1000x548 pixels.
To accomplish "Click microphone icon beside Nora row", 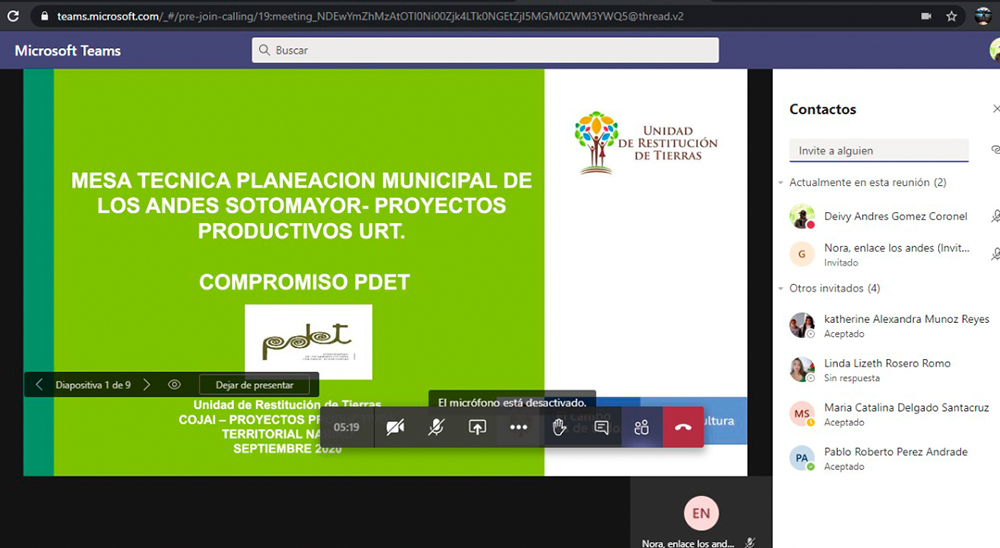I will click(x=995, y=254).
